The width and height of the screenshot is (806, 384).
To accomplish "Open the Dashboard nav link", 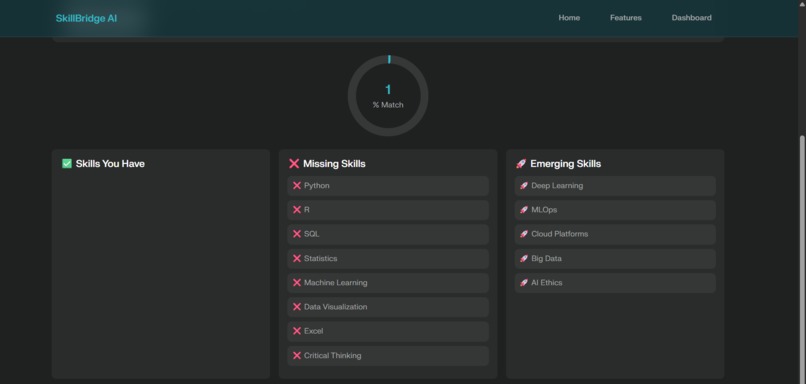I will click(691, 17).
